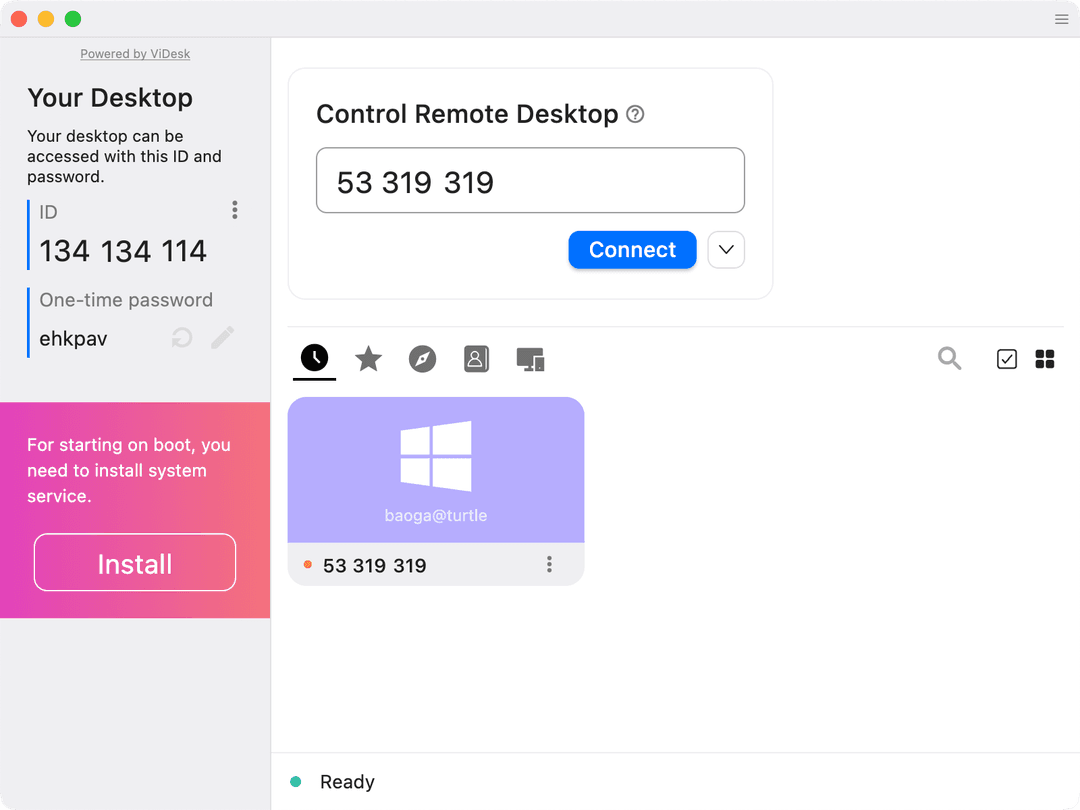Screen dimensions: 1080x810
Task: Click the Install system service button
Action: pos(134,562)
